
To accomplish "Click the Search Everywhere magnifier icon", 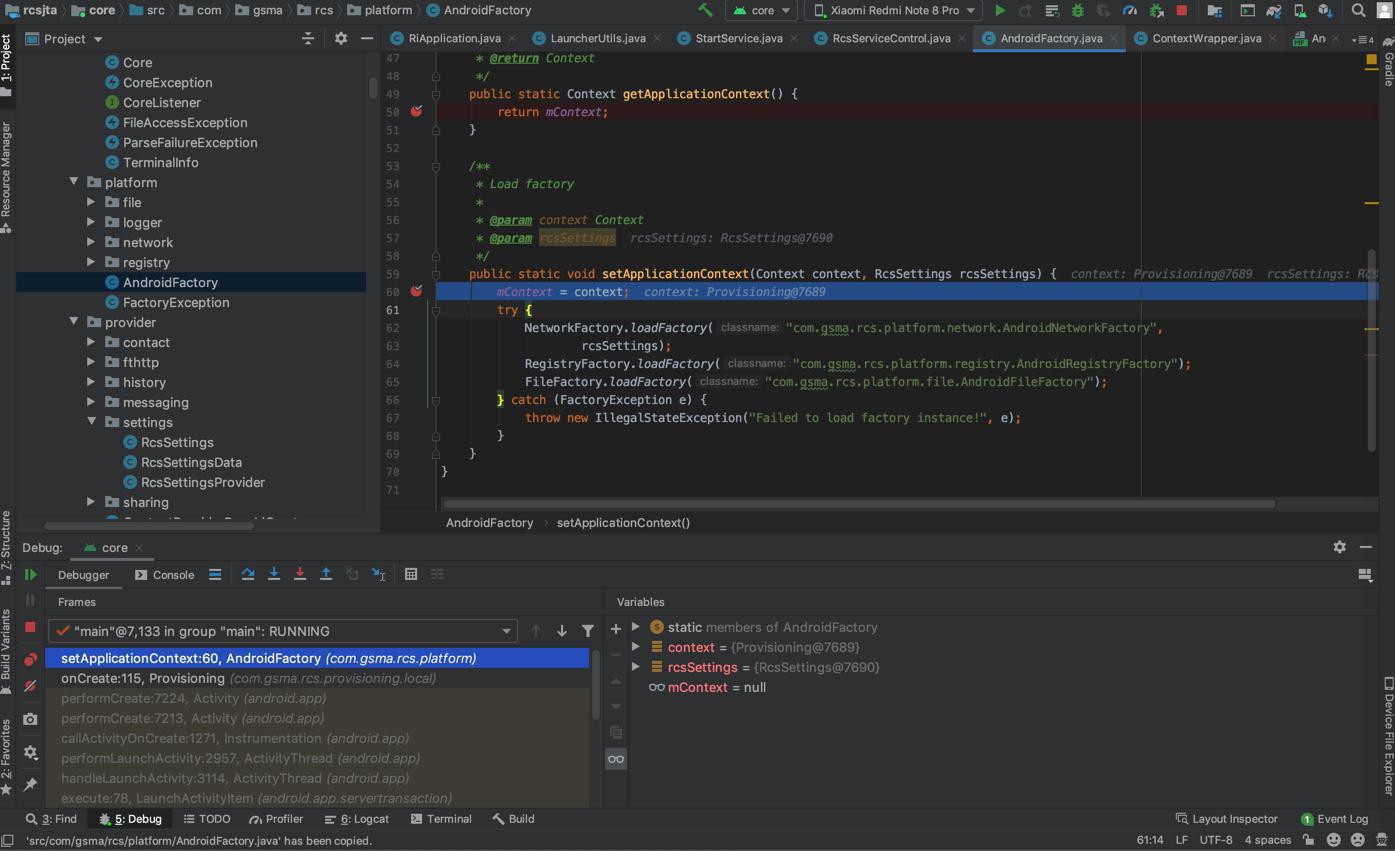I will click(1358, 10).
